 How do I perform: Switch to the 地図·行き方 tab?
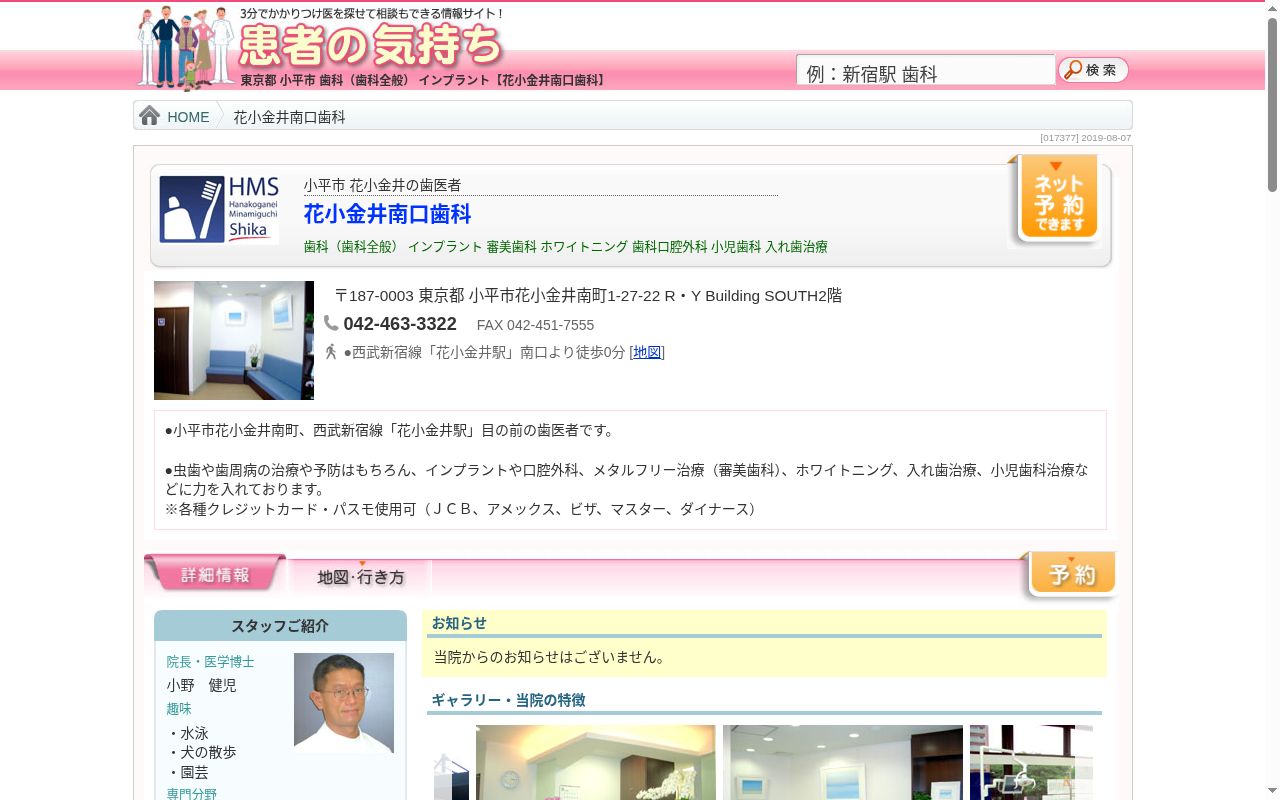click(360, 576)
